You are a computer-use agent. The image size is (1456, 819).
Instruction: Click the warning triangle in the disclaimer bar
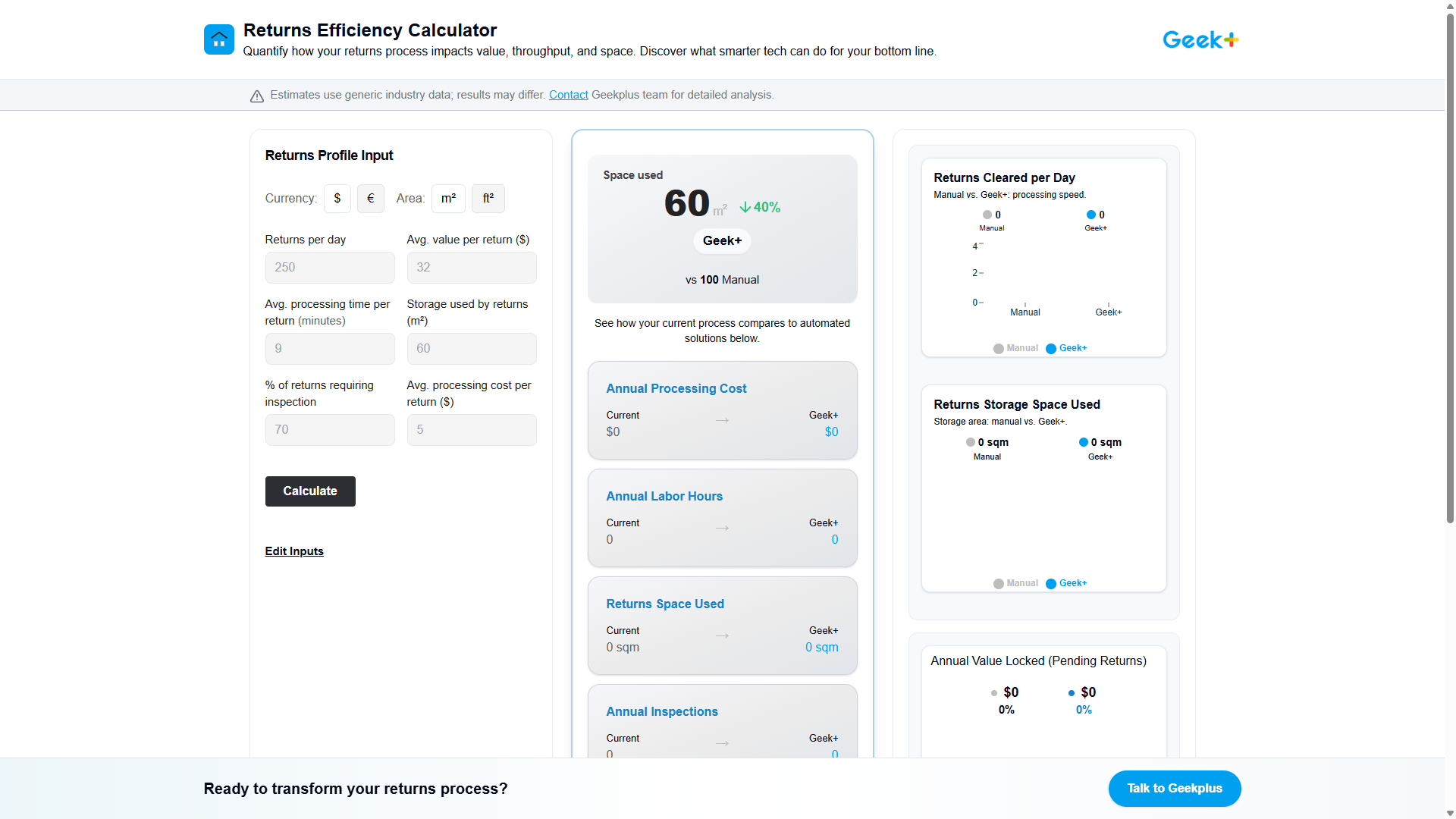[256, 96]
